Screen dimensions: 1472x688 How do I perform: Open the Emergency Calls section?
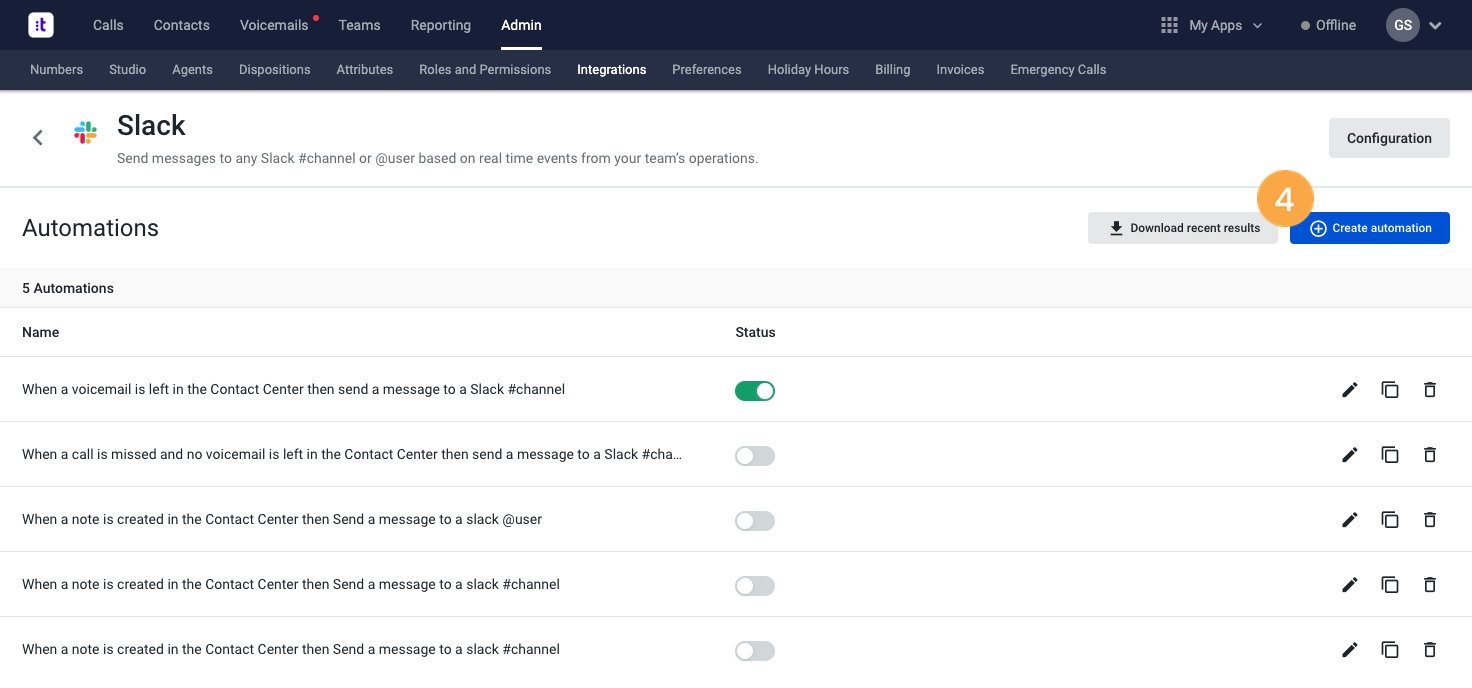pos(1058,70)
